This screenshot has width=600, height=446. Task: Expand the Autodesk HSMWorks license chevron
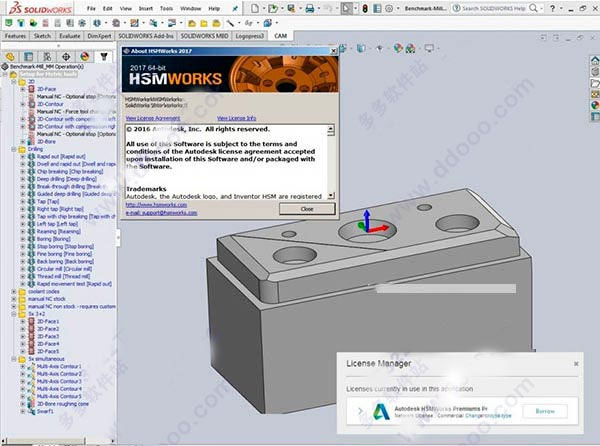click(x=360, y=411)
